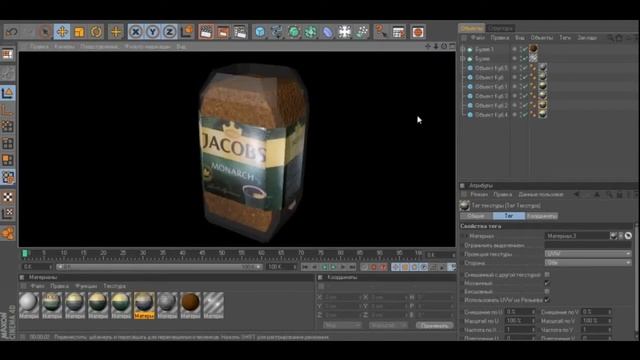Open the texture projection UVW dropdown
Screen dimensions: 640x360
[x=588, y=254]
